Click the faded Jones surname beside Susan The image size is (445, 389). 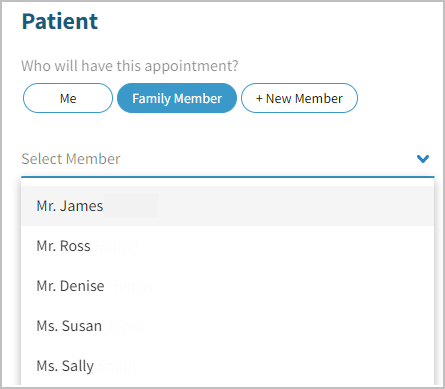[x=126, y=326]
